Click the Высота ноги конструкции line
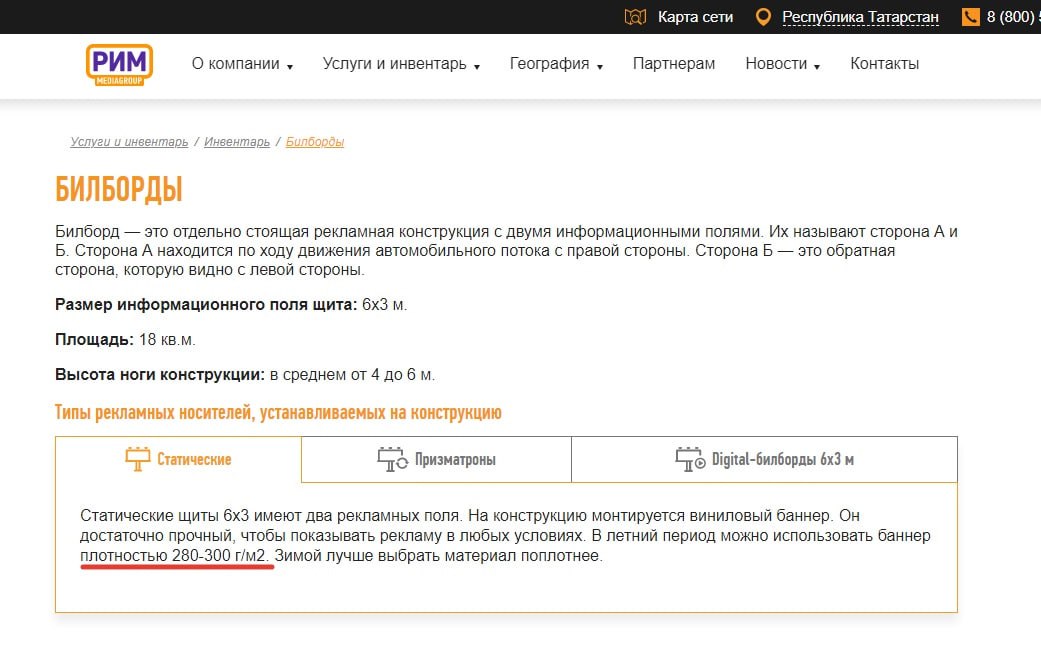Image resolution: width=1041 pixels, height=650 pixels. tap(245, 374)
